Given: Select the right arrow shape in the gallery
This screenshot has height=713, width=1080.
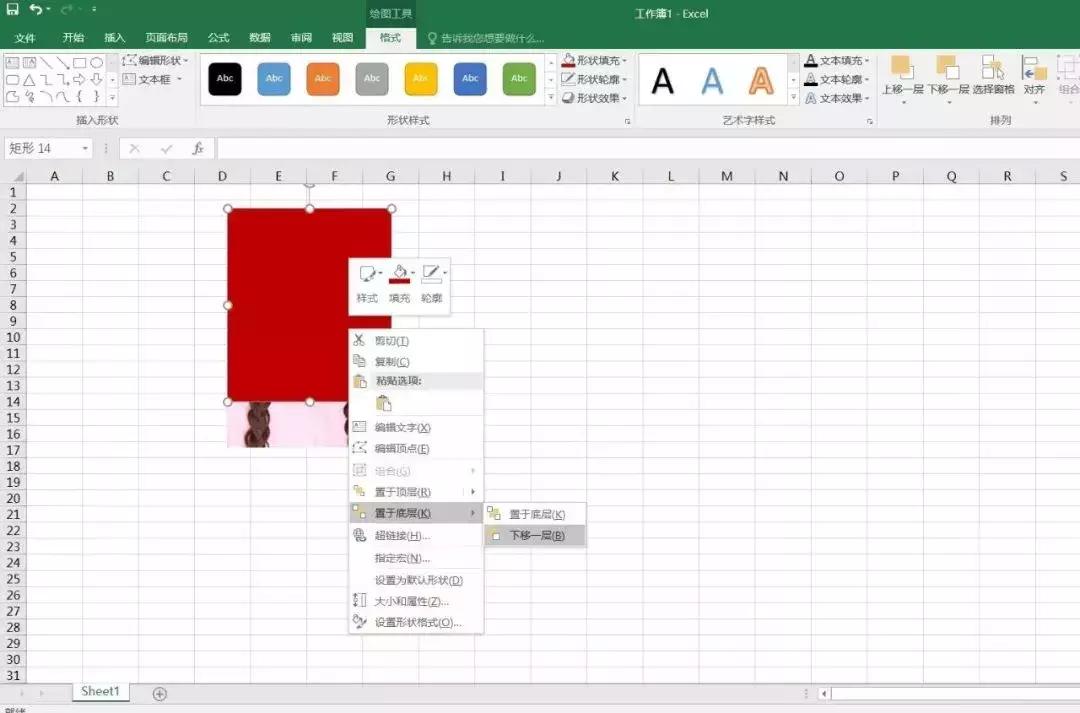Looking at the screenshot, I should coord(79,80).
